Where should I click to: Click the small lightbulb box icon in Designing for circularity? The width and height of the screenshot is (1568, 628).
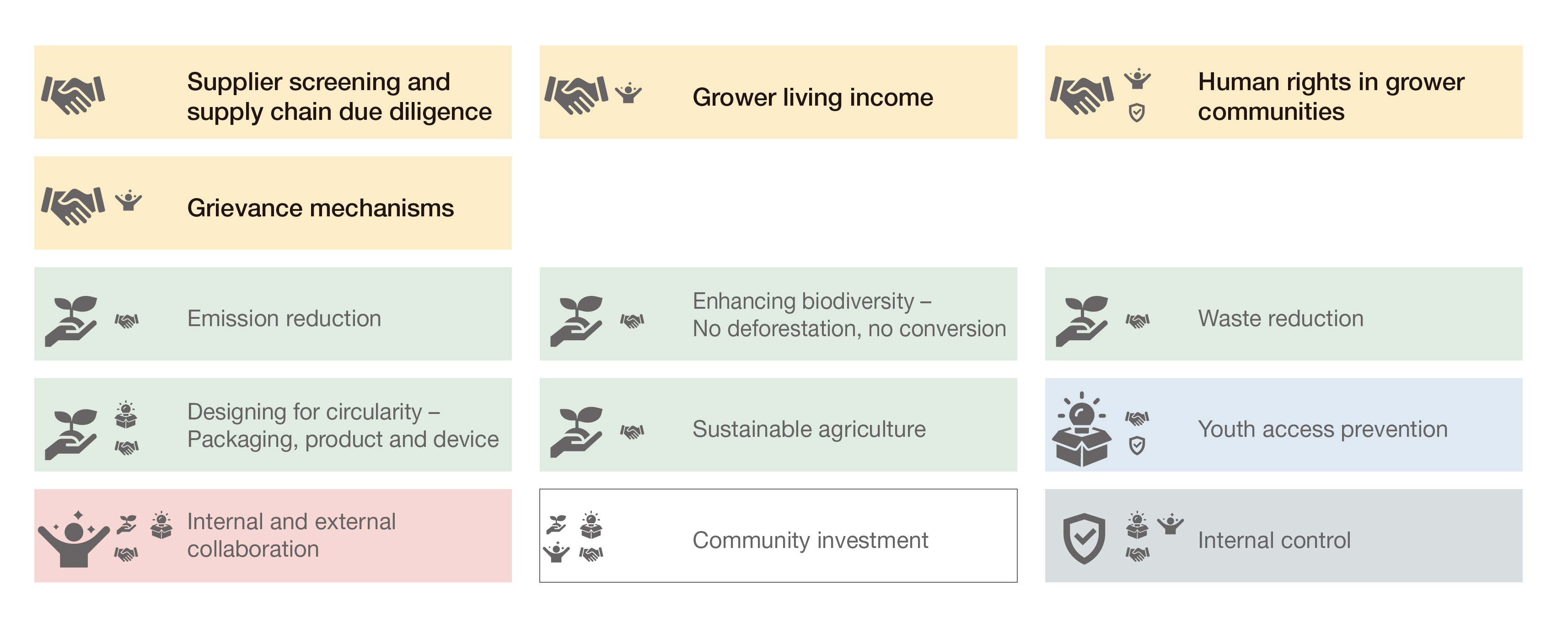[125, 415]
